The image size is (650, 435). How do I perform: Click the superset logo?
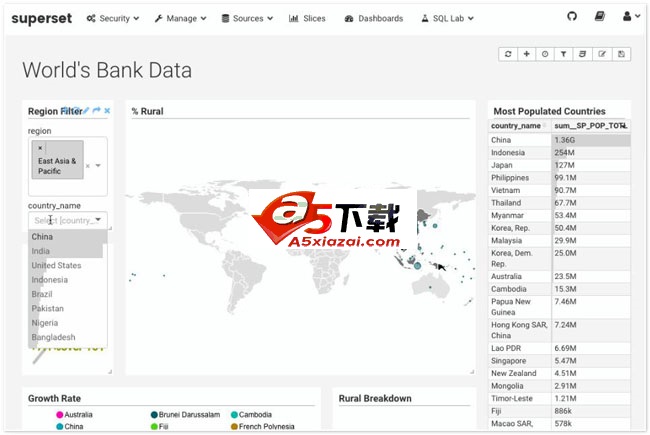(41, 18)
